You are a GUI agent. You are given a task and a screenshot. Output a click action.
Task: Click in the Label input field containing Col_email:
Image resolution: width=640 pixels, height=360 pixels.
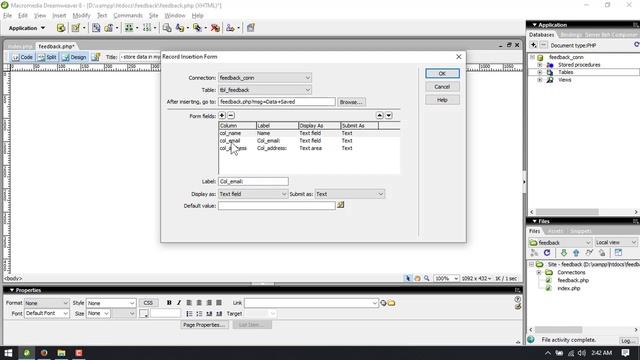pos(253,181)
